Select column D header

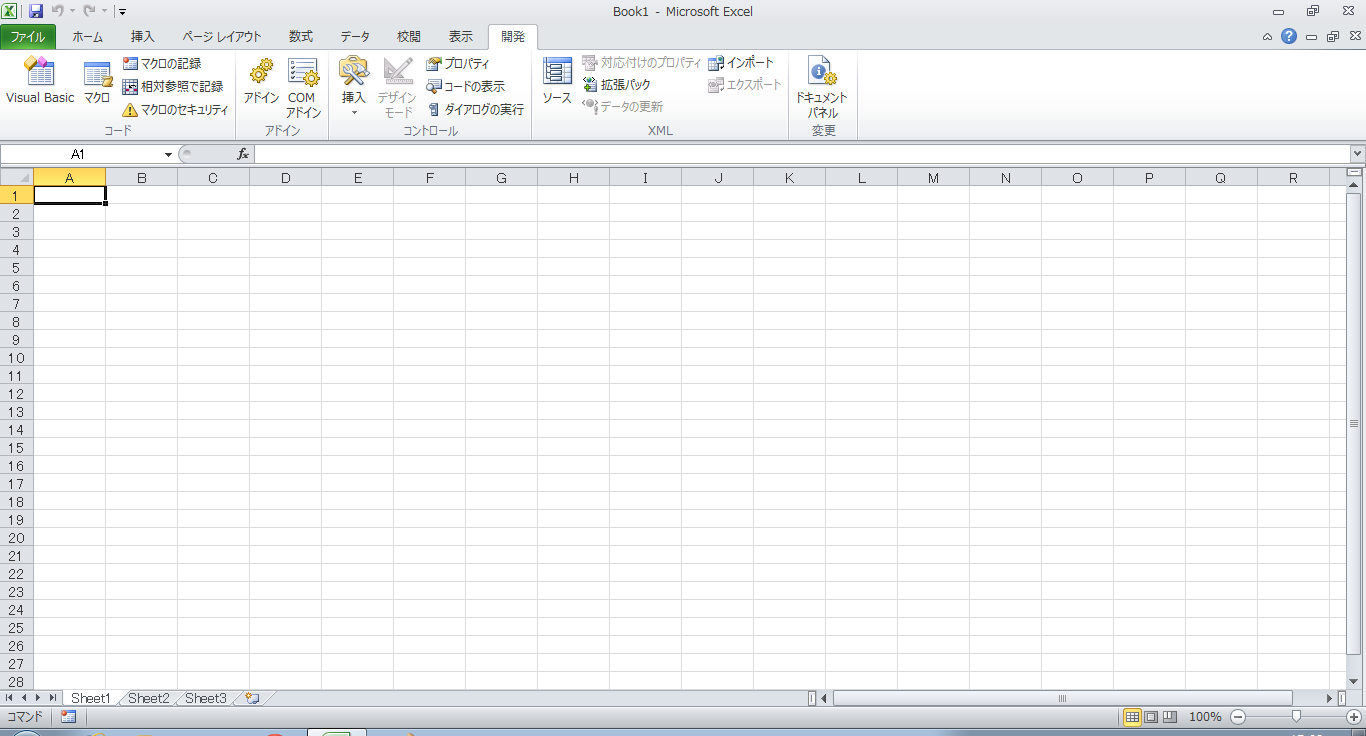coord(285,178)
